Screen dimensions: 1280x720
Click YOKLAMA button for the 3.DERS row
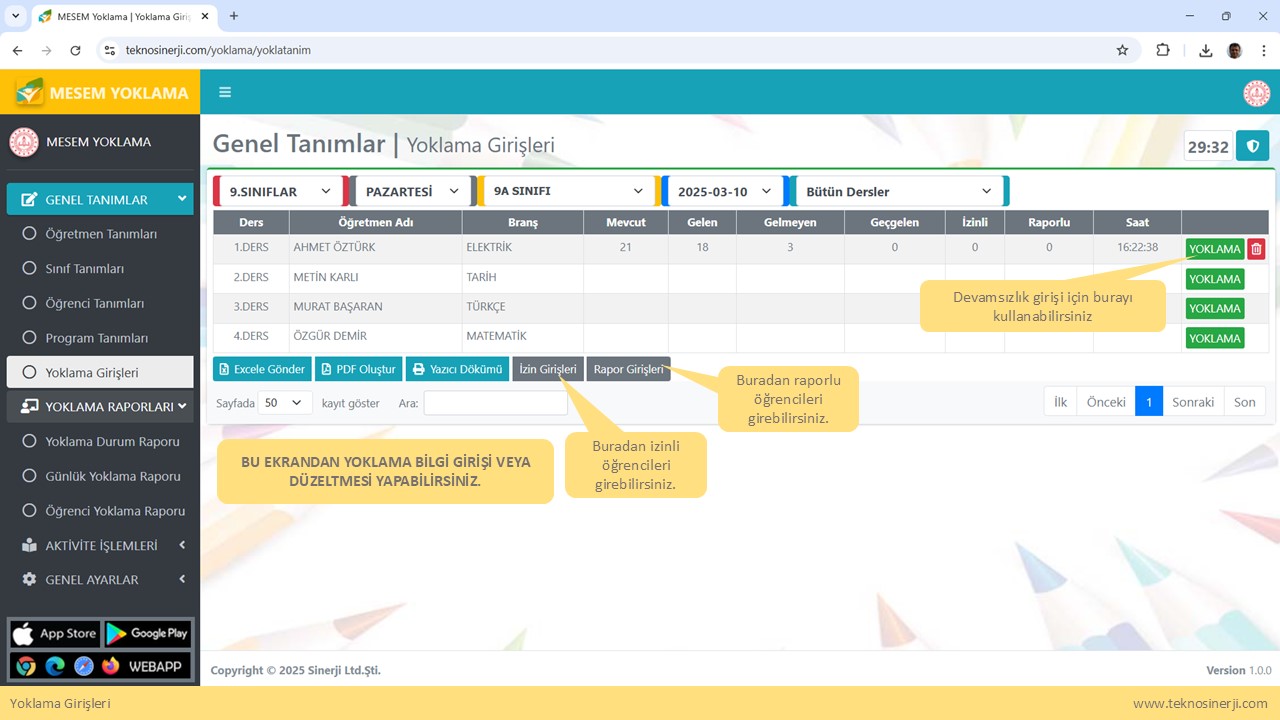point(1214,309)
